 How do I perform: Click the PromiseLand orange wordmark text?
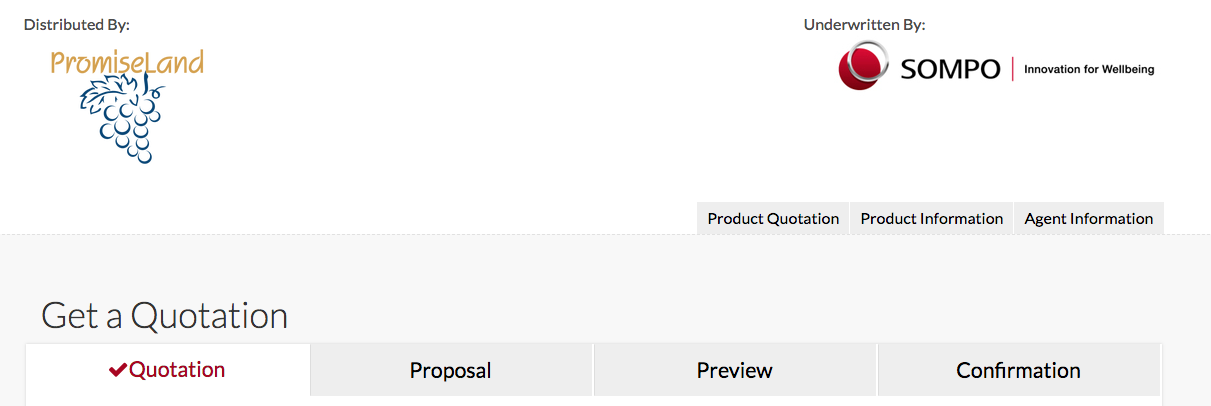[127, 63]
